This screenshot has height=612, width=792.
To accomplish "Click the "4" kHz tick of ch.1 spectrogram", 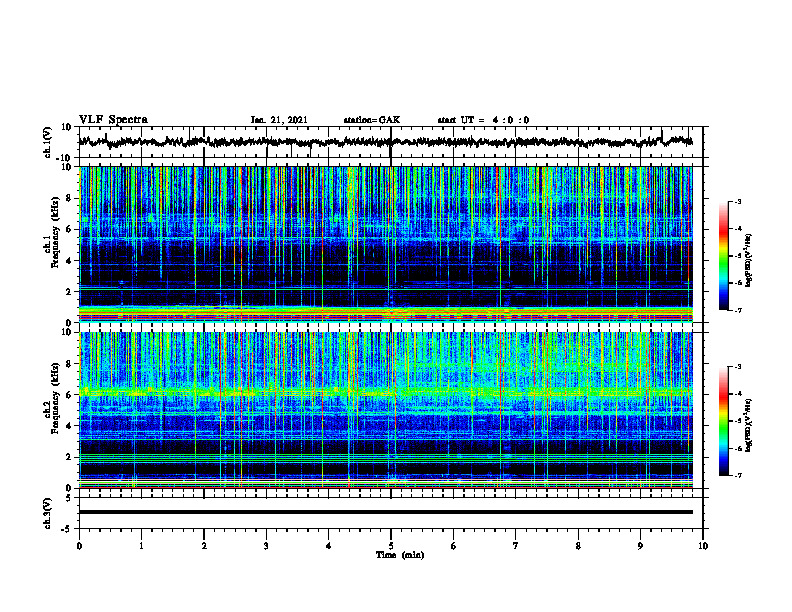I will point(69,261).
